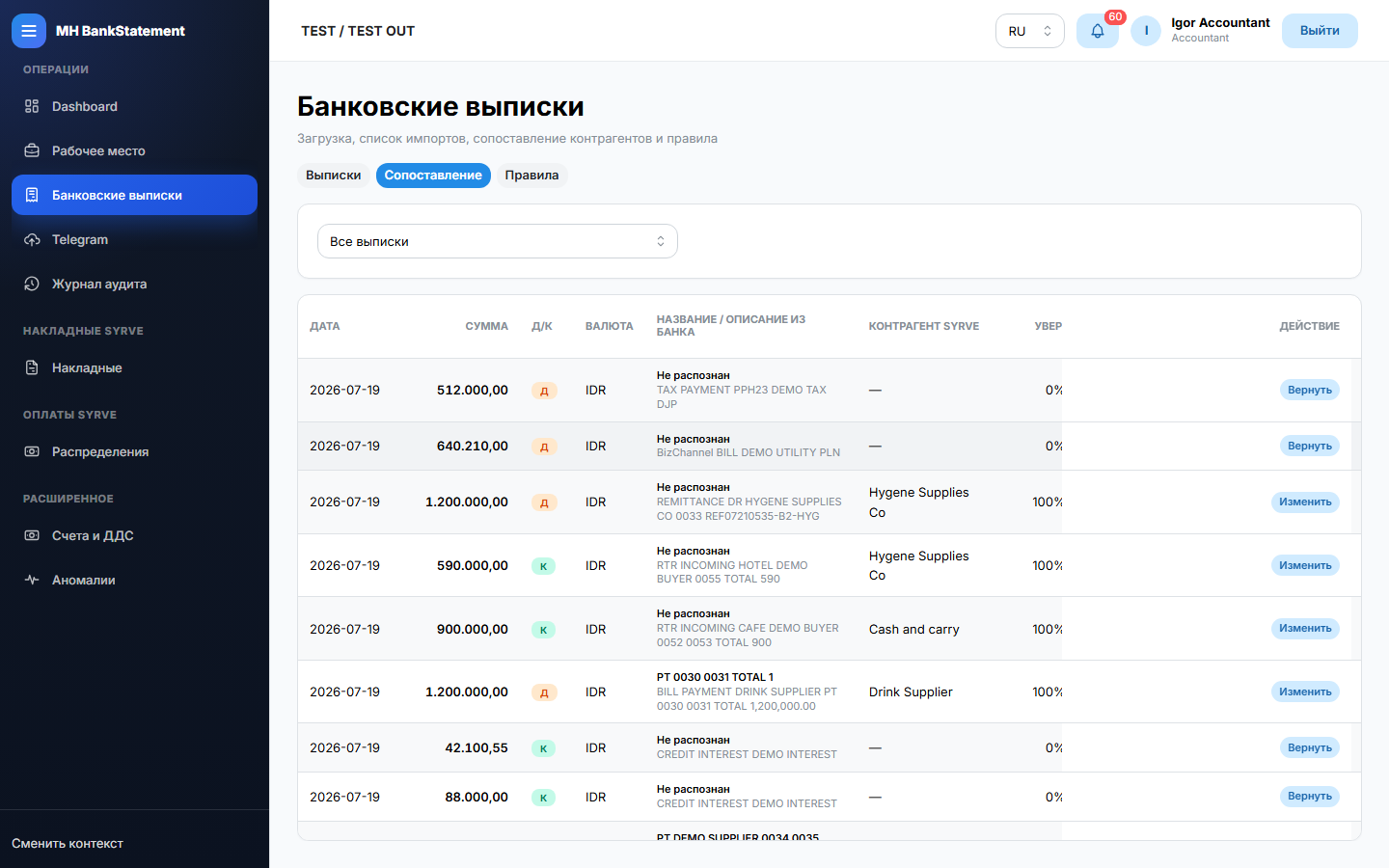Click the Cash and carry counterparty cell

pyautogui.click(x=914, y=629)
